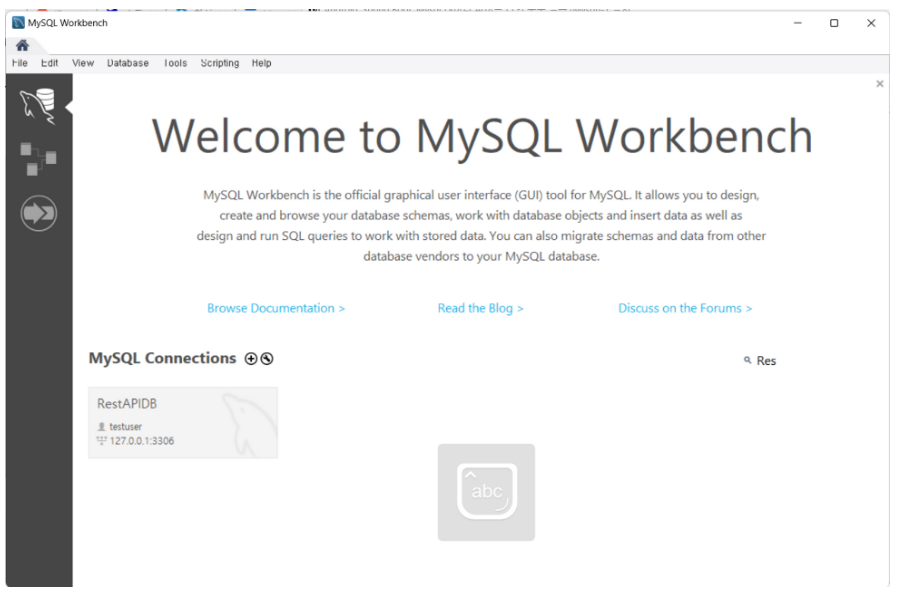Close the MySQL Workbench window
The image size is (905, 597).
tap(871, 23)
